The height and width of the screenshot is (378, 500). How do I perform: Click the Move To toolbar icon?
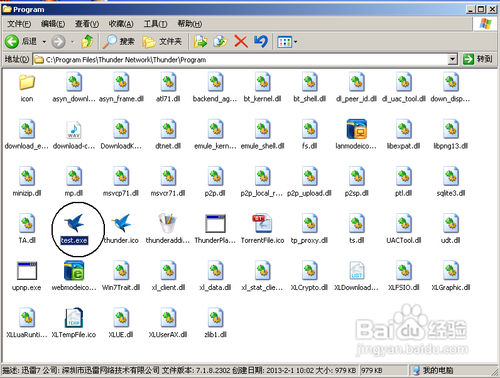coord(200,41)
